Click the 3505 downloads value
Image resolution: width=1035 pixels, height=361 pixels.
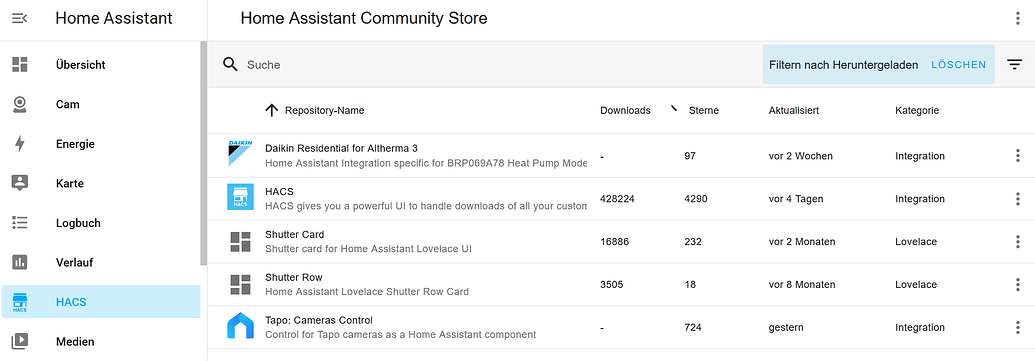click(611, 284)
